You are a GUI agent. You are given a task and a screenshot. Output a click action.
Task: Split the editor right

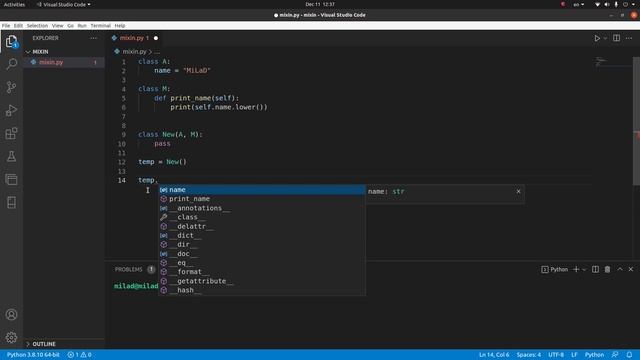(x=616, y=38)
